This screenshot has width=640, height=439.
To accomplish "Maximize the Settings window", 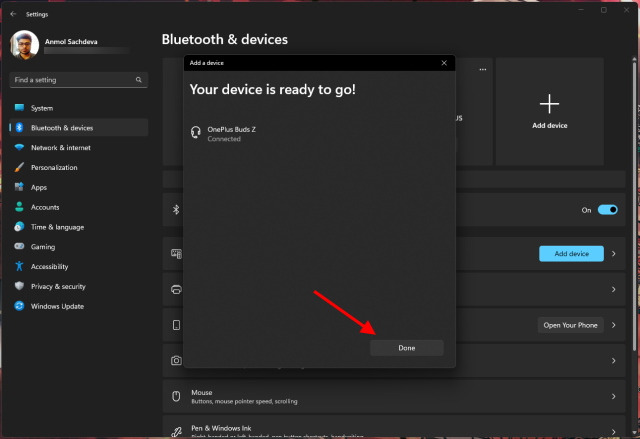I will [604, 10].
